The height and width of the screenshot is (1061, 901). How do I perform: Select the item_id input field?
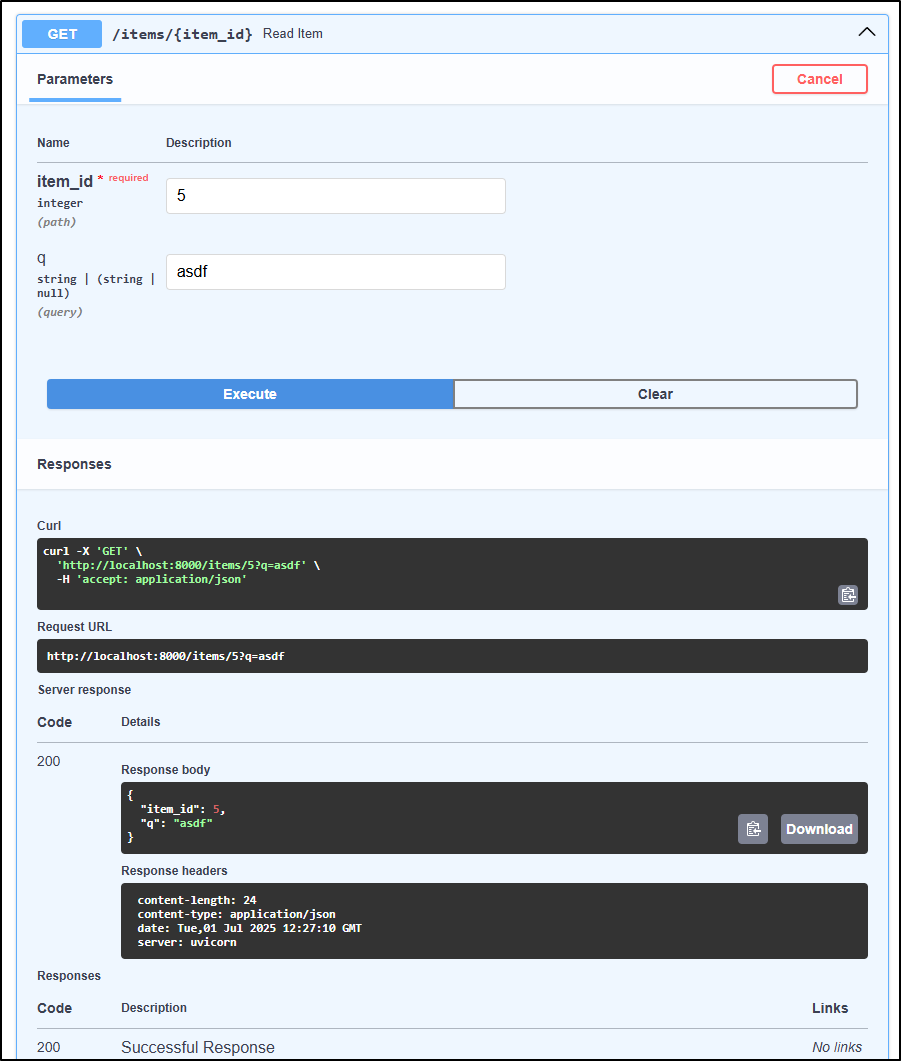click(335, 195)
